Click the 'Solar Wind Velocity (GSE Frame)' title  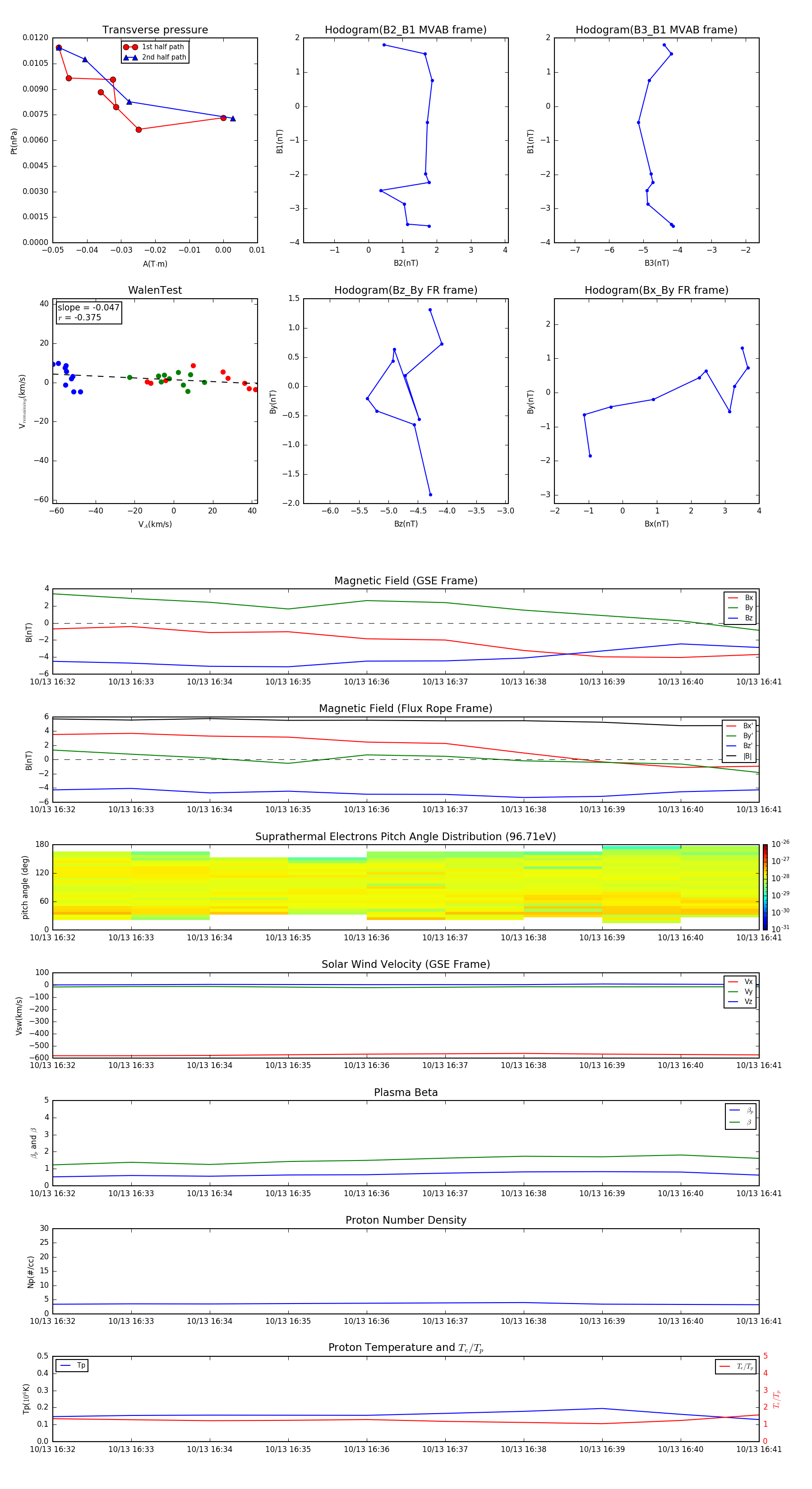click(x=406, y=964)
